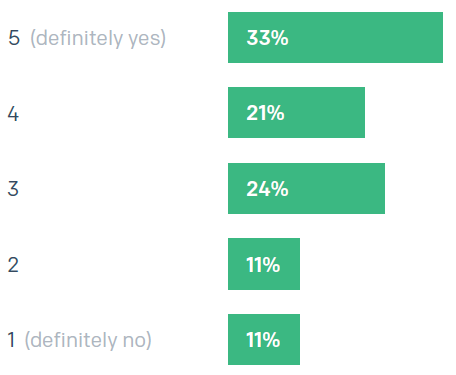Click the 24% percentage text
The image size is (456, 375).
267,189
